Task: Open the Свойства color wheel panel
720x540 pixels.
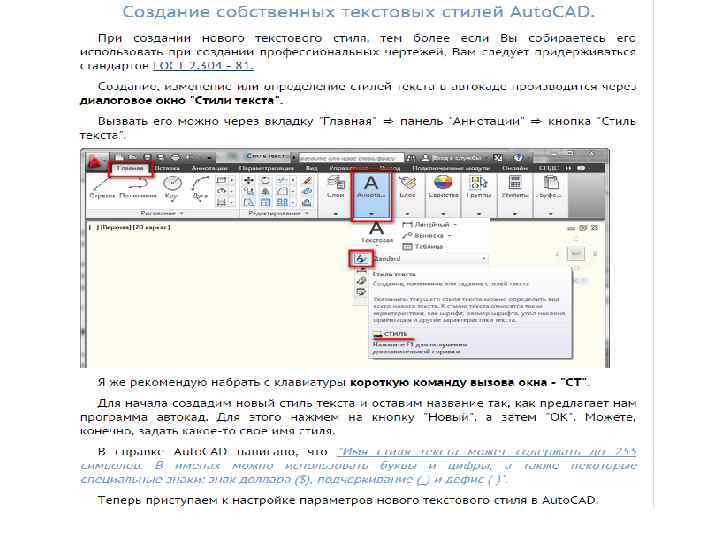Action: 443,187
